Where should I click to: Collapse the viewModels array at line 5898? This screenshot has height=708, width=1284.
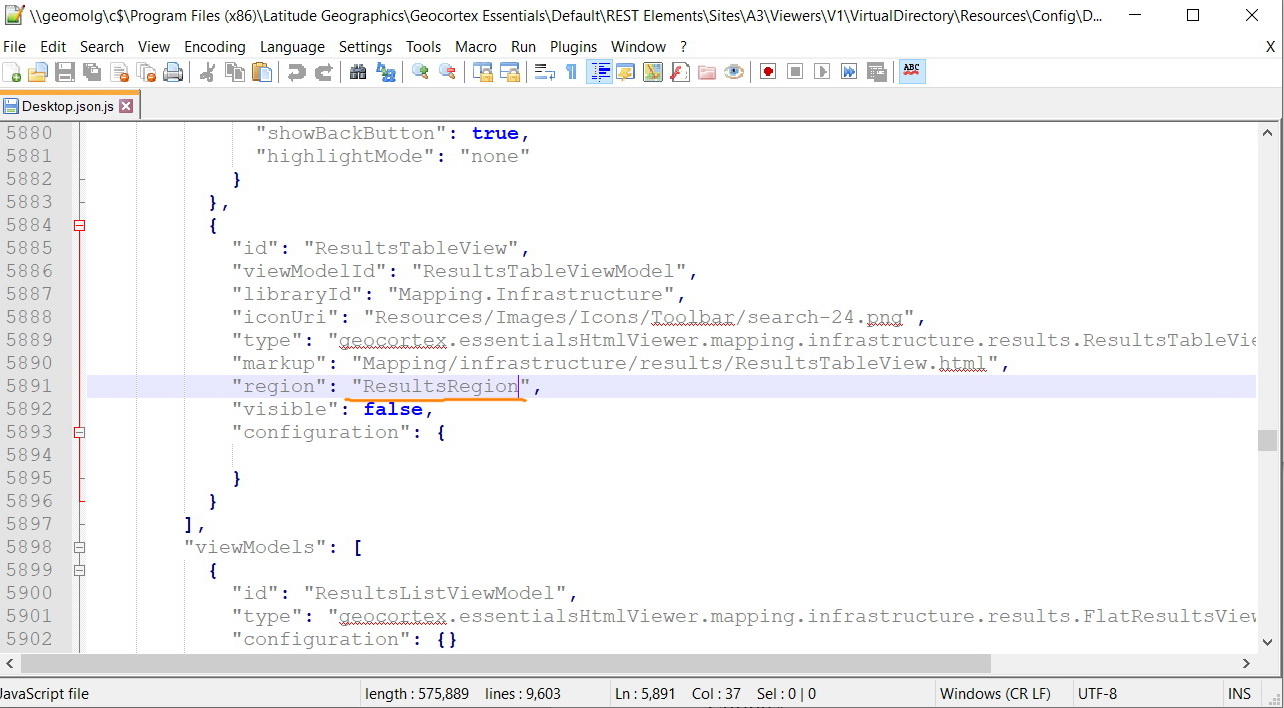pyautogui.click(x=79, y=547)
